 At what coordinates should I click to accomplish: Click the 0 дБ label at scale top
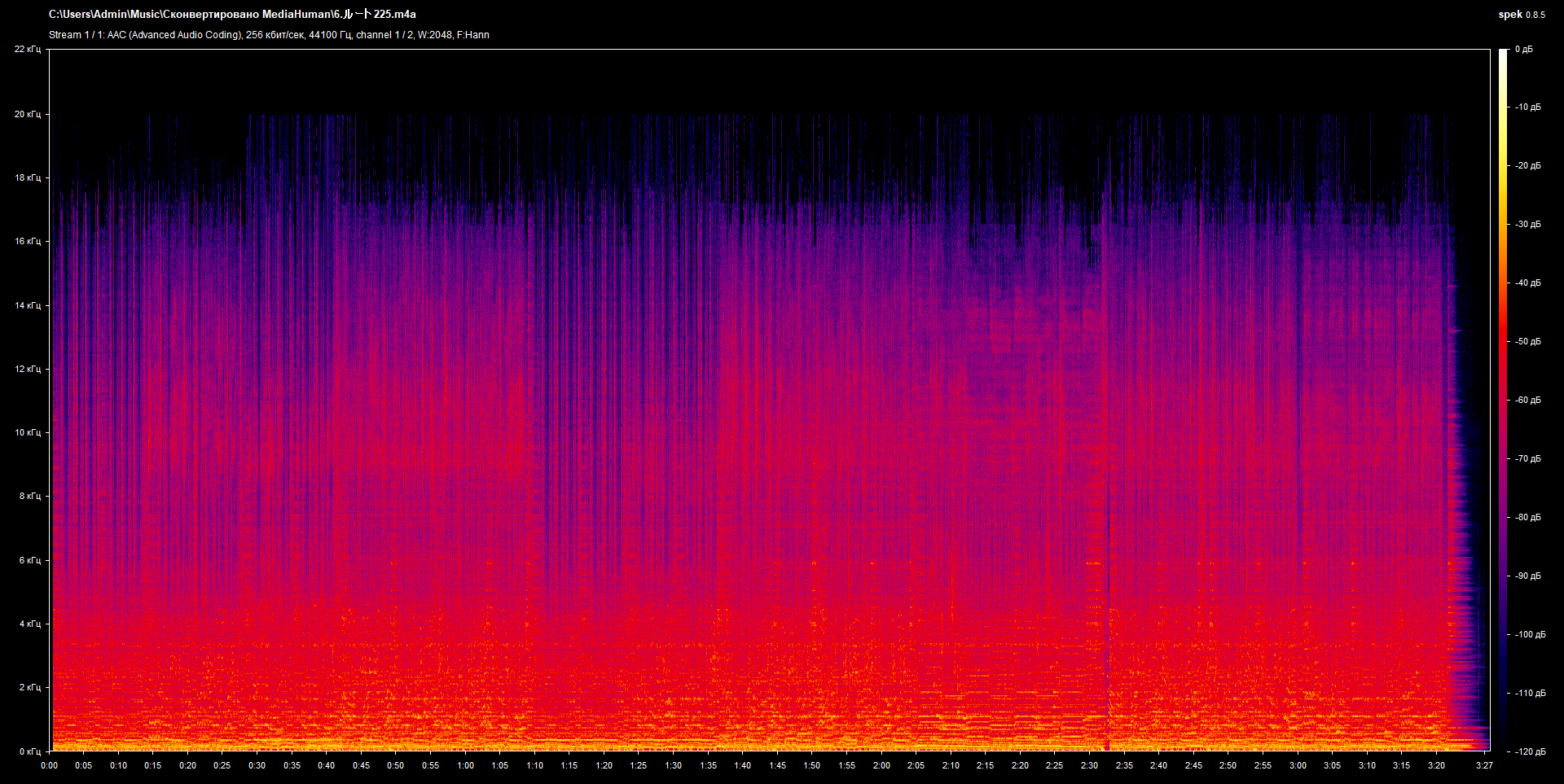point(1523,50)
